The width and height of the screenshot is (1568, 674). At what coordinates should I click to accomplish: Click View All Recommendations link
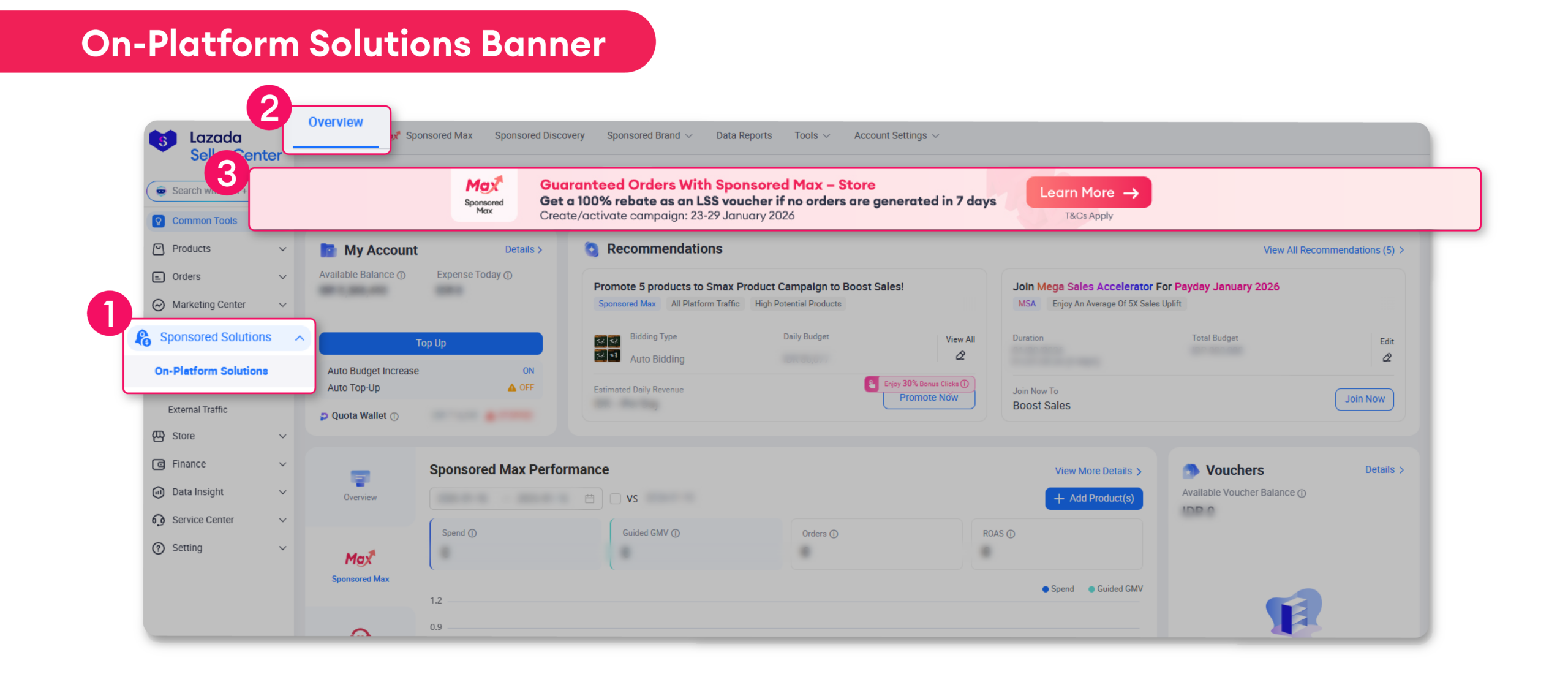[x=1333, y=250]
